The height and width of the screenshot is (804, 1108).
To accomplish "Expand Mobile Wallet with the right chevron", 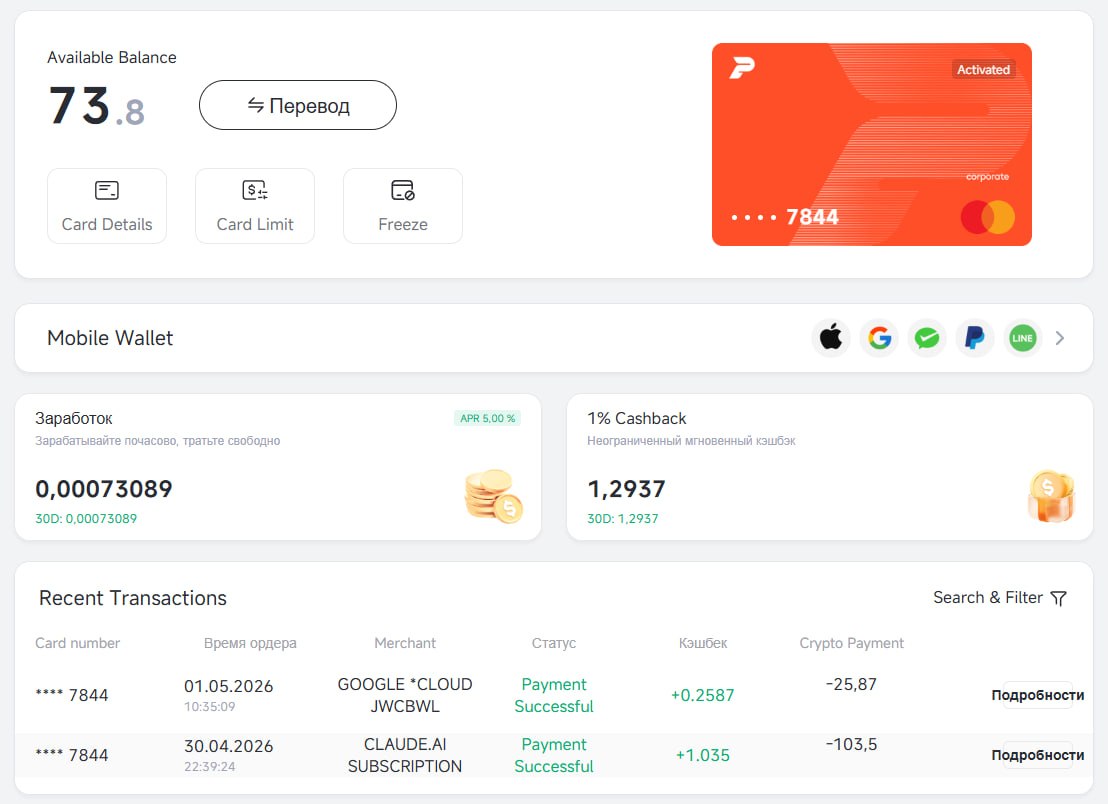I will 1060,338.
